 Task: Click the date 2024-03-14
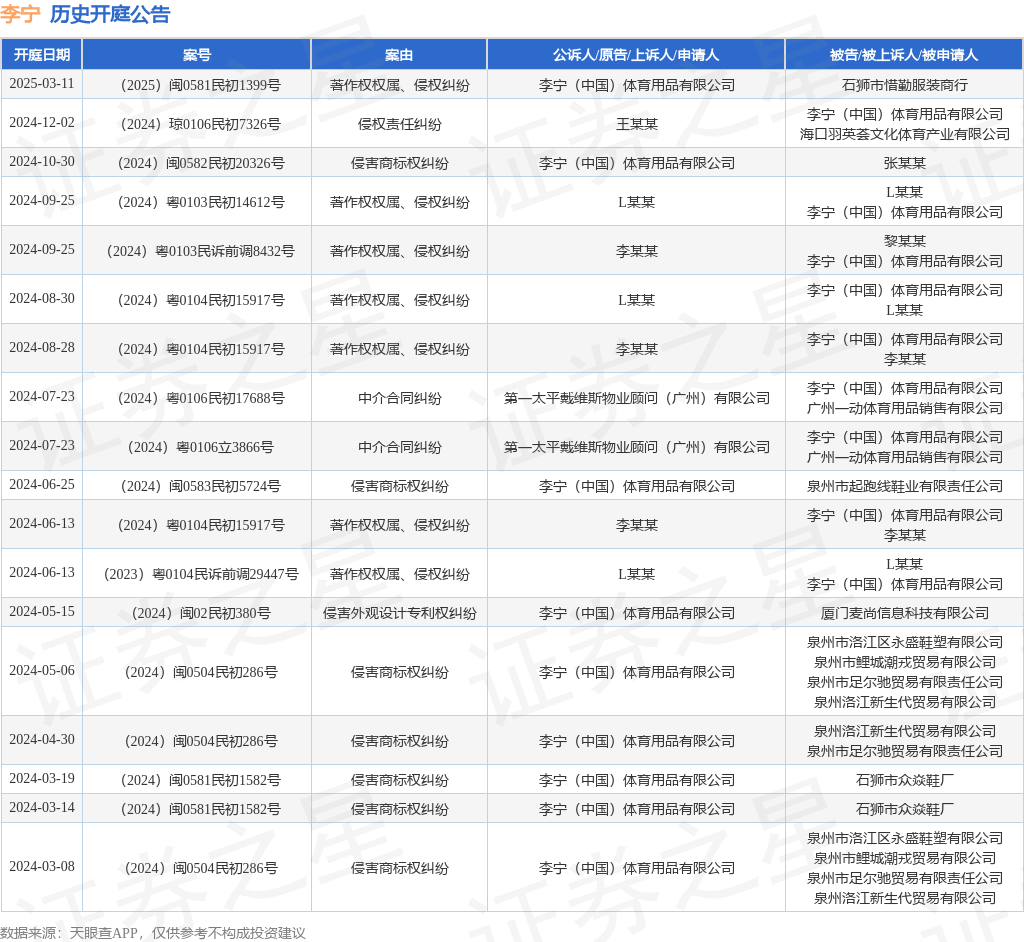pos(42,808)
